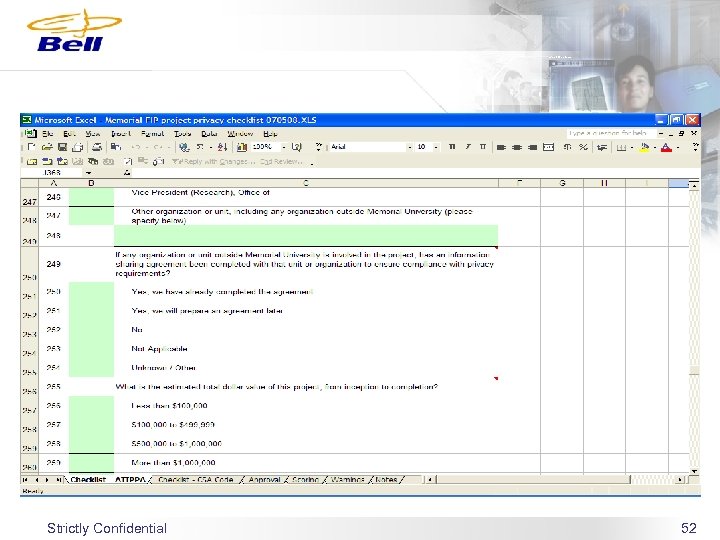
Task: Toggle Underline formatting in the toolbar
Action: click(x=483, y=147)
